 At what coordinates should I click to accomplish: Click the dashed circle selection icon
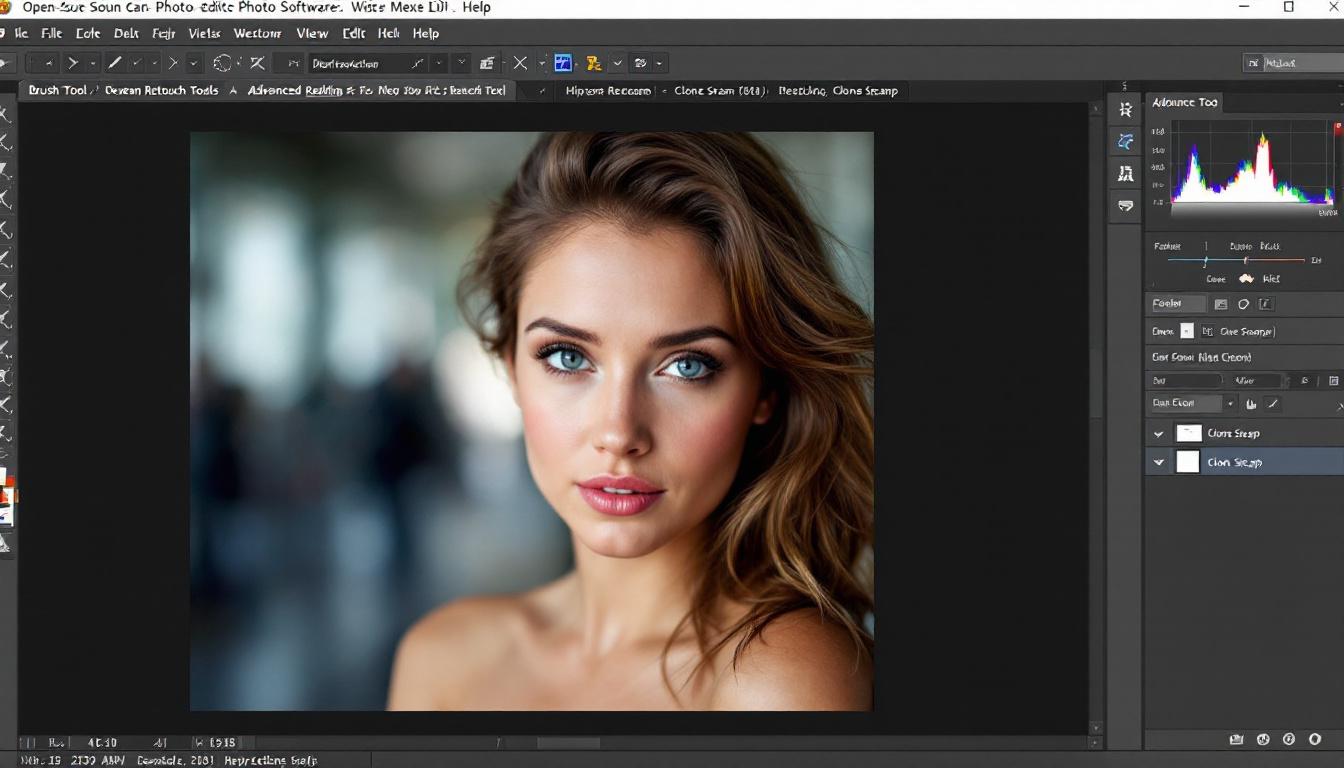point(222,63)
